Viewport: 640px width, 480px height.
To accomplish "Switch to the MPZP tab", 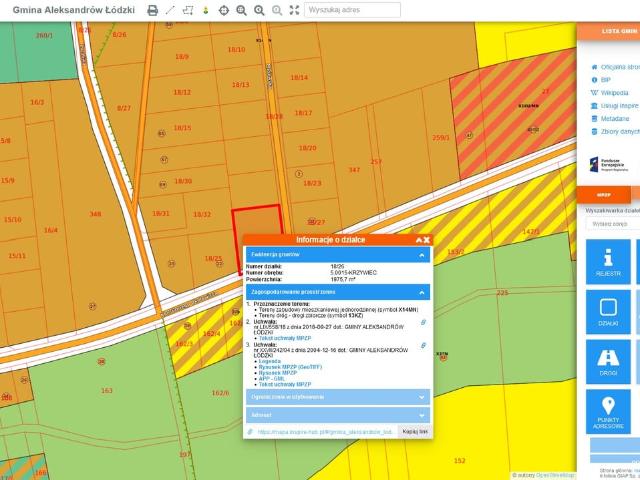I will [x=604, y=196].
